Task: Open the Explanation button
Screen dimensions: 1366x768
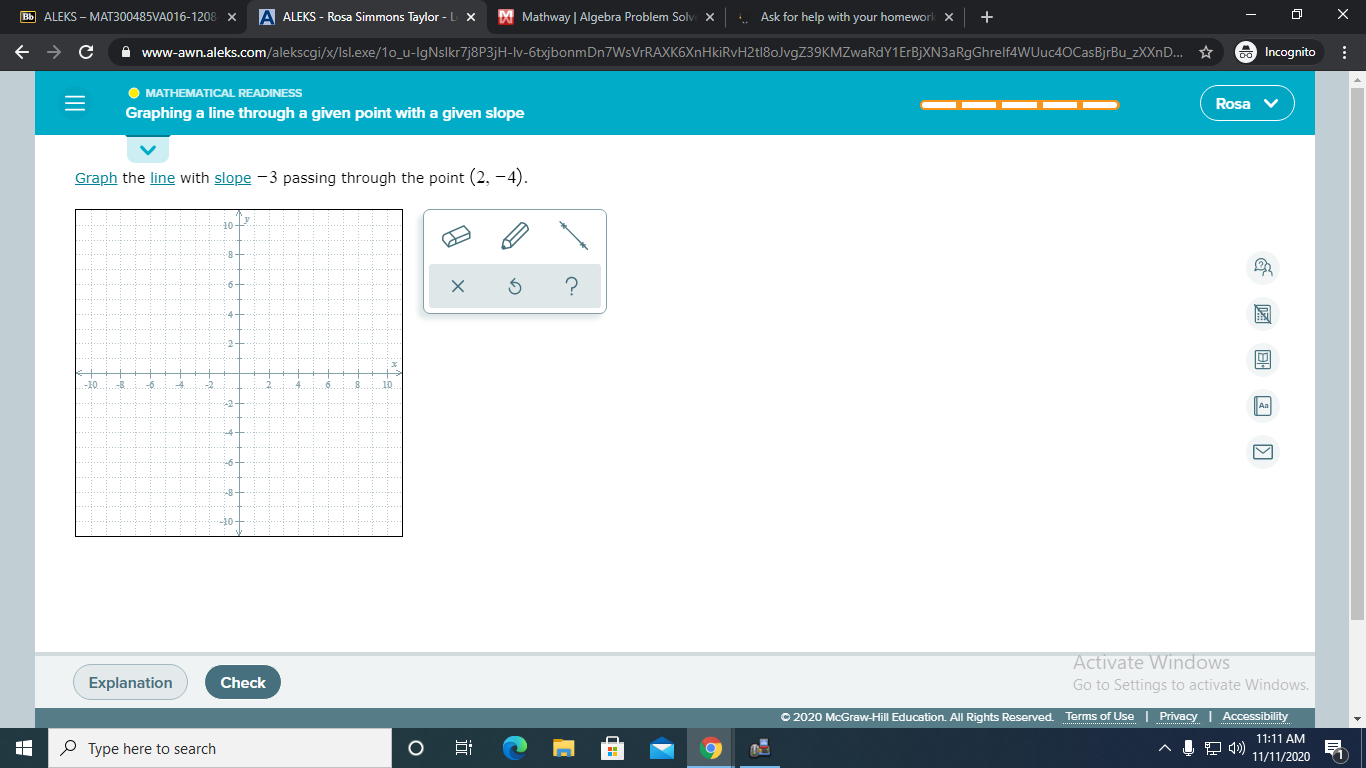Action: (130, 682)
